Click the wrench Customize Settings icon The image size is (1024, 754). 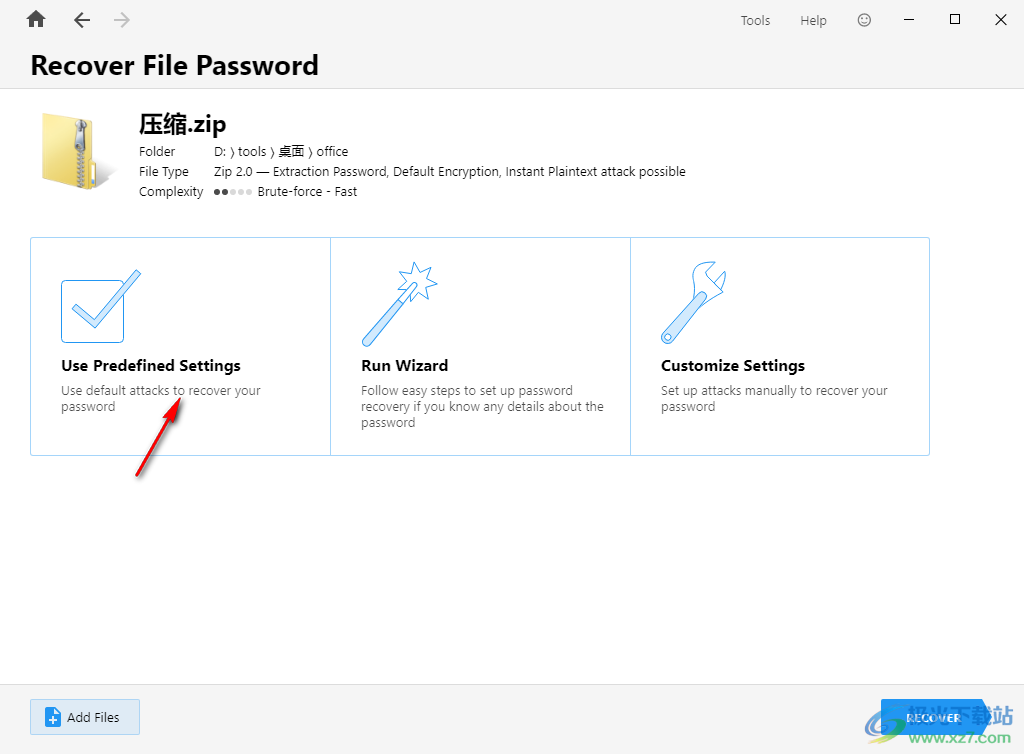694,302
